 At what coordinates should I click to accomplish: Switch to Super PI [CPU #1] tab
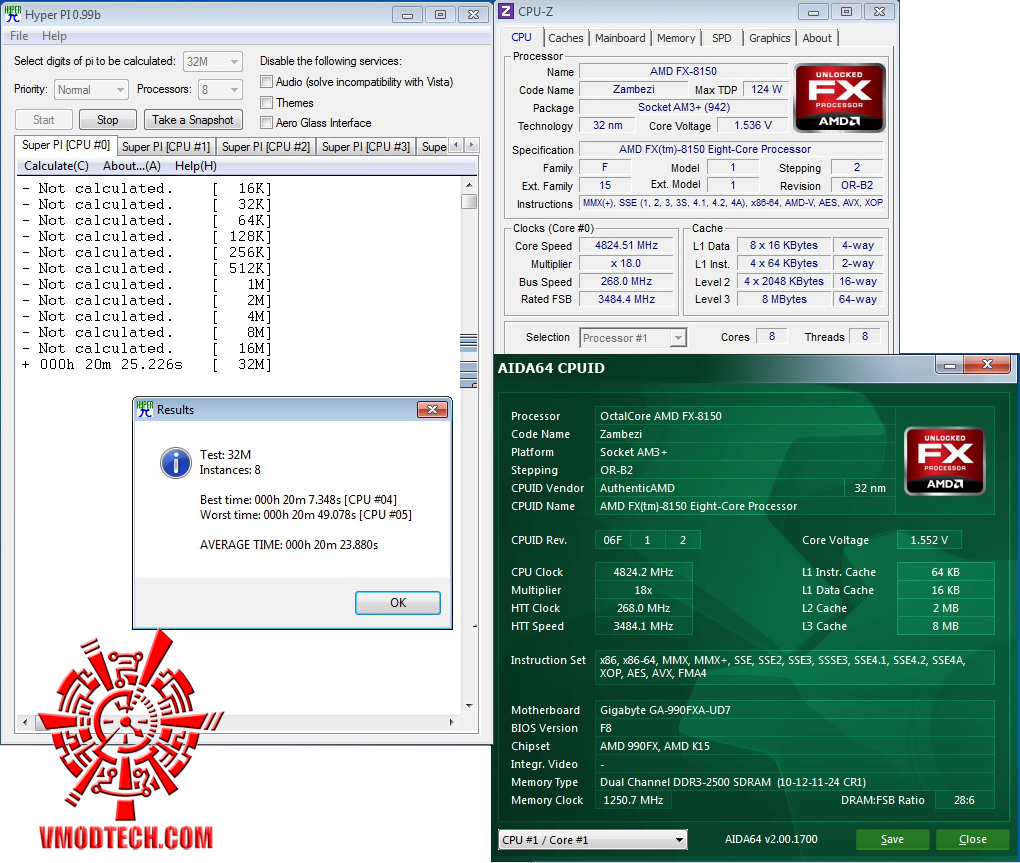(x=166, y=147)
